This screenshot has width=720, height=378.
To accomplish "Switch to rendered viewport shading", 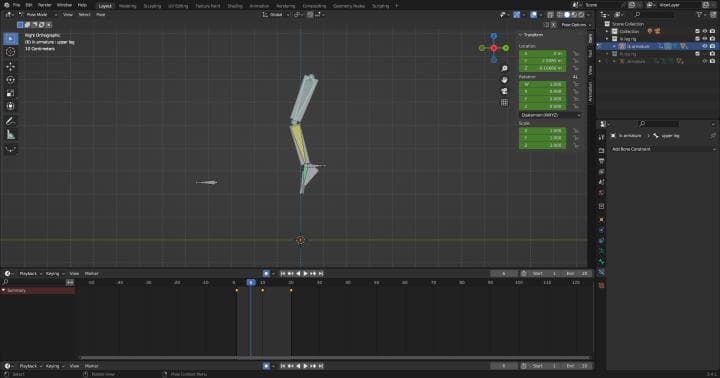I will (581, 15).
